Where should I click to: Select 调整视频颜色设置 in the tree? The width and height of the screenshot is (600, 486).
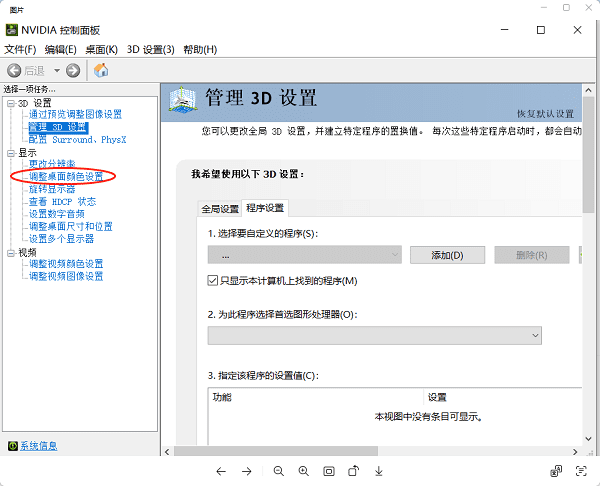coord(66,264)
